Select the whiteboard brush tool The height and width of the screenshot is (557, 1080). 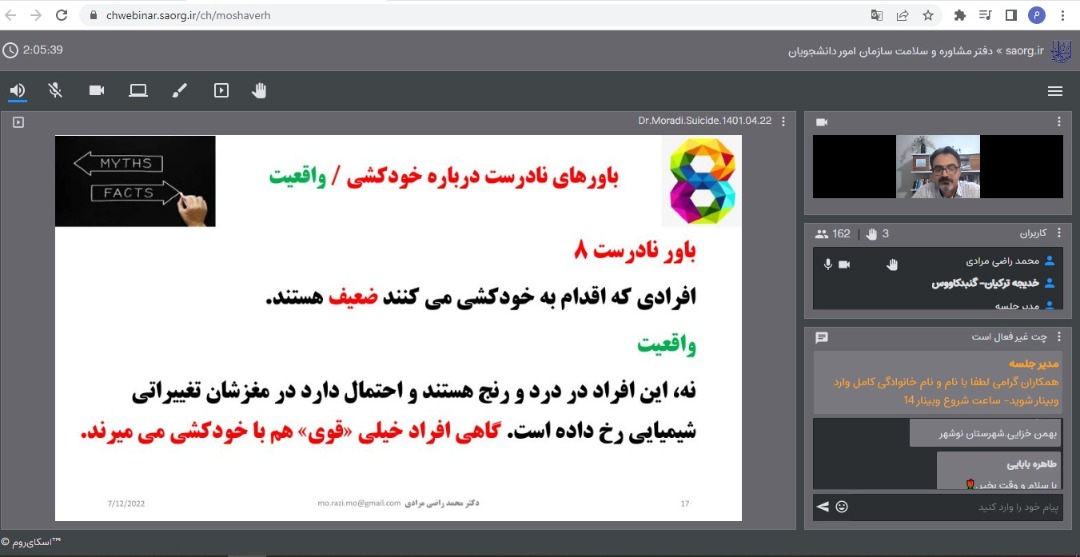[x=179, y=91]
